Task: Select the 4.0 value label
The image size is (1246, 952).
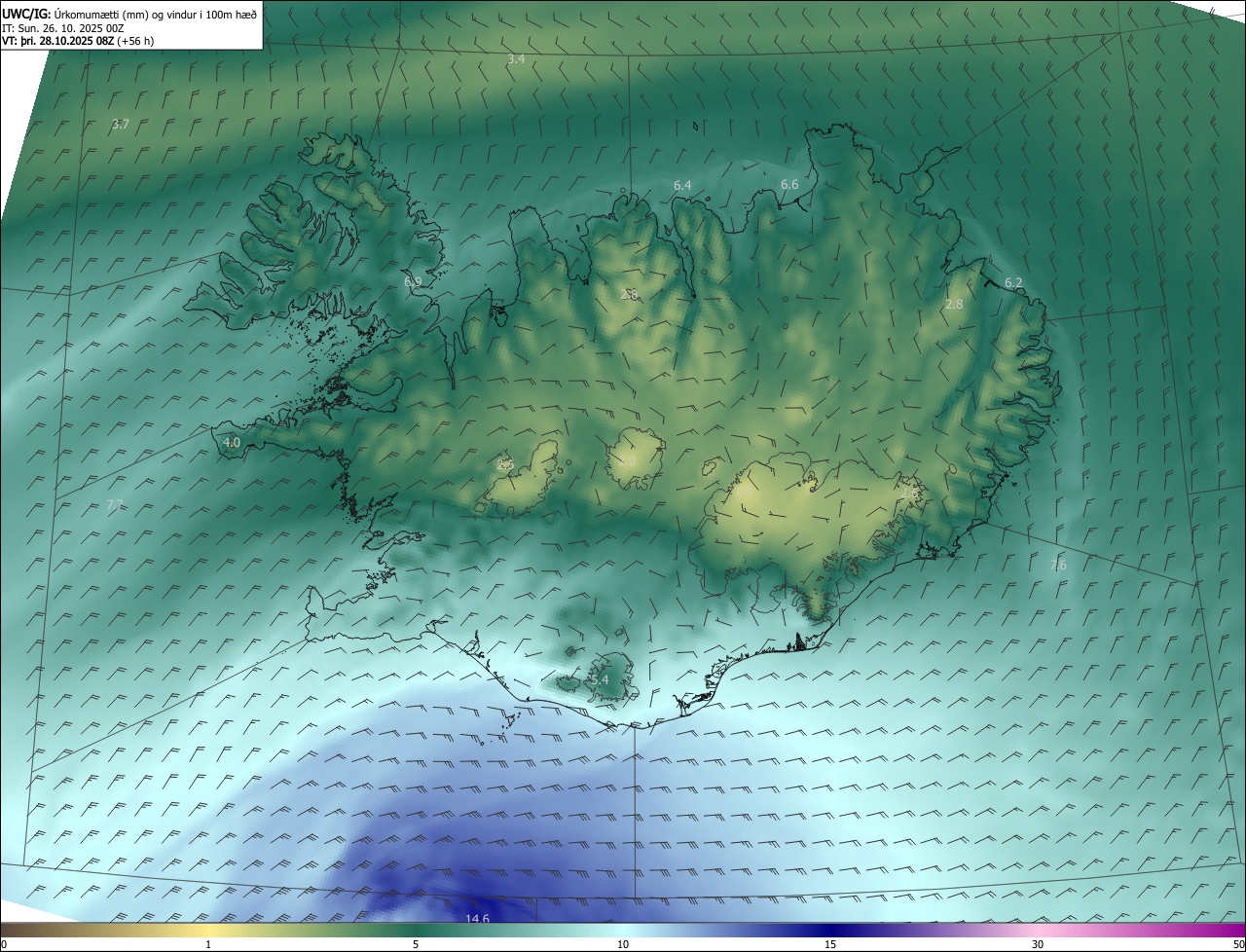Action: pos(232,442)
